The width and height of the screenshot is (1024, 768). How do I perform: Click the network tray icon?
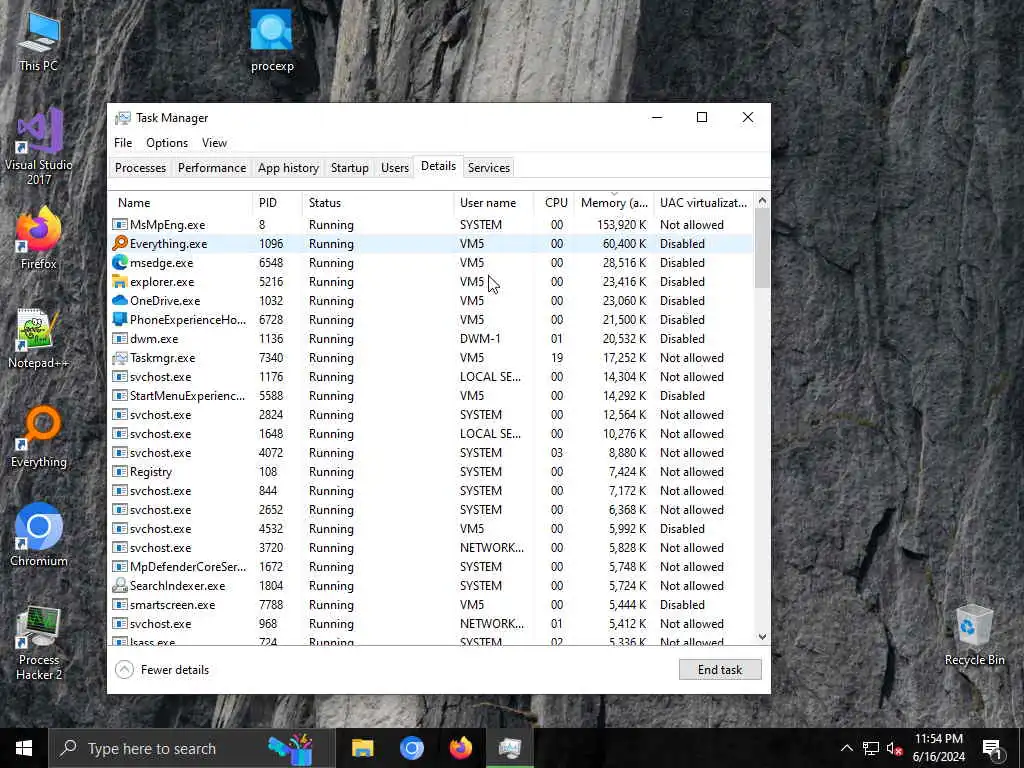click(871, 748)
